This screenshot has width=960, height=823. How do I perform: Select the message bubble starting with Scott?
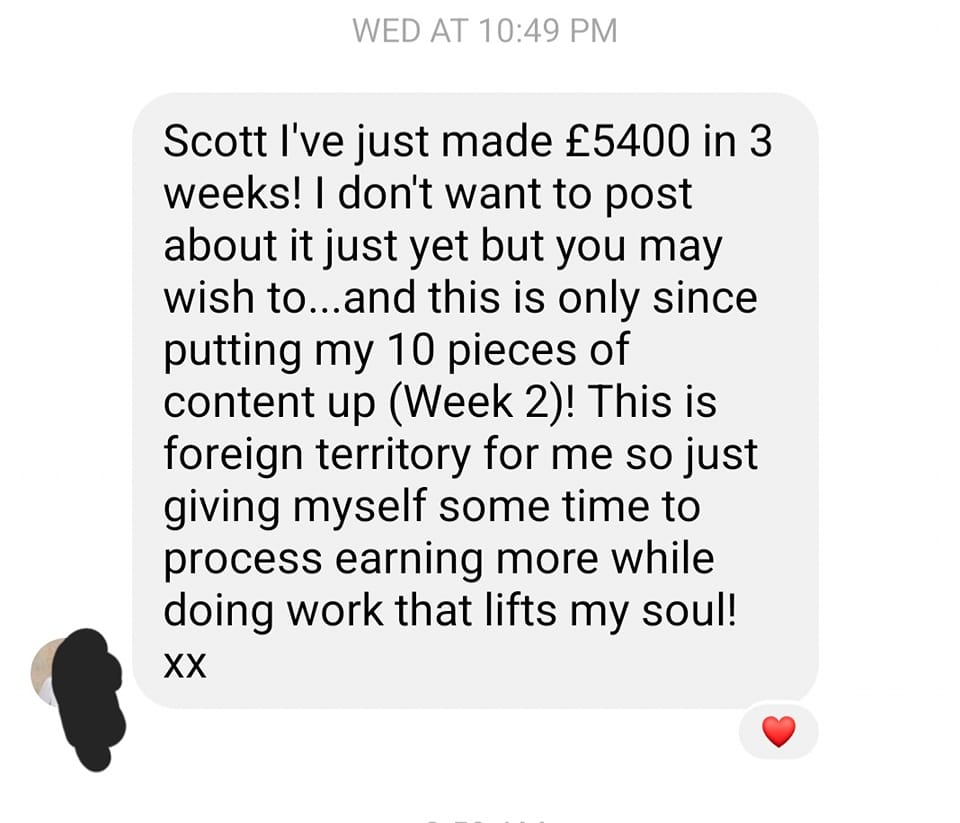[x=475, y=400]
